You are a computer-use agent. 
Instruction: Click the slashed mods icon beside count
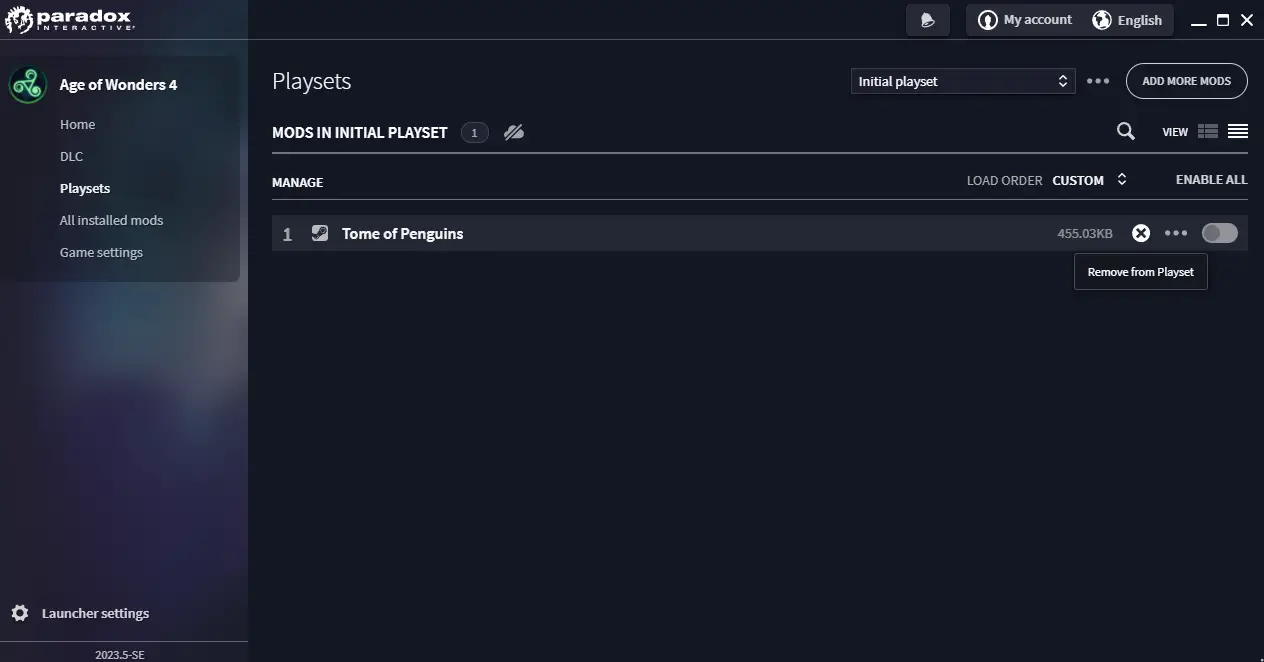514,132
